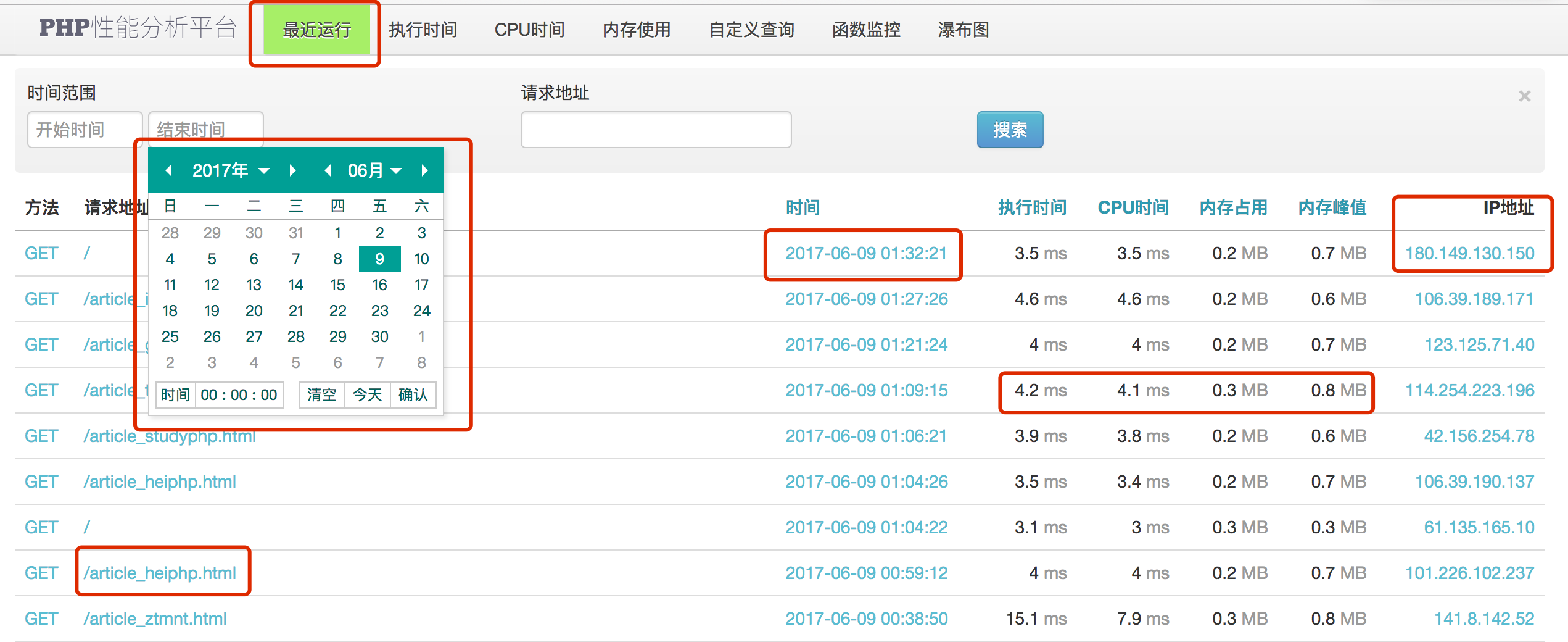Click IP address 180.149.130.150

point(1469,253)
